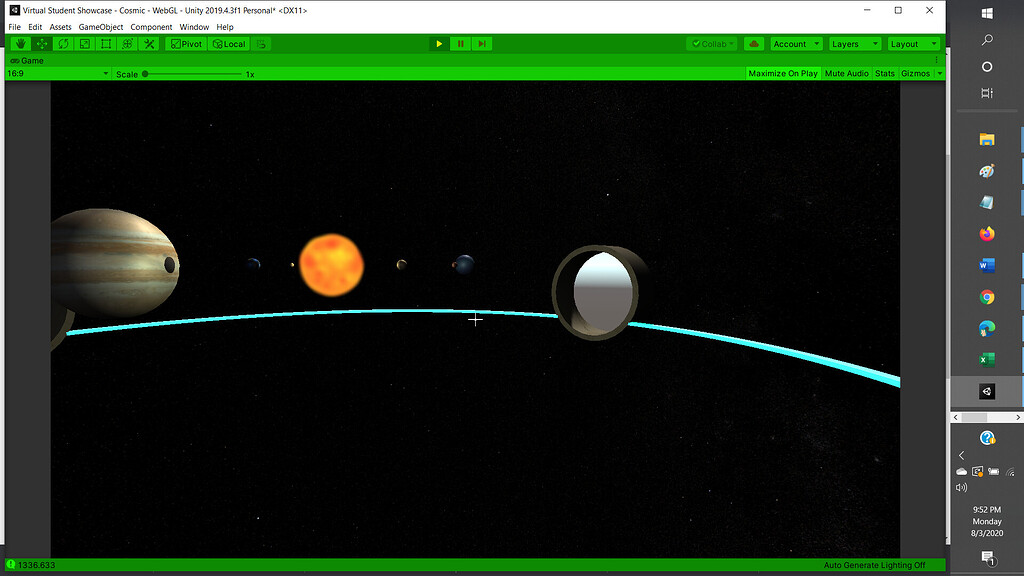Open the Layout dropdown
1024x576 pixels.
(912, 43)
